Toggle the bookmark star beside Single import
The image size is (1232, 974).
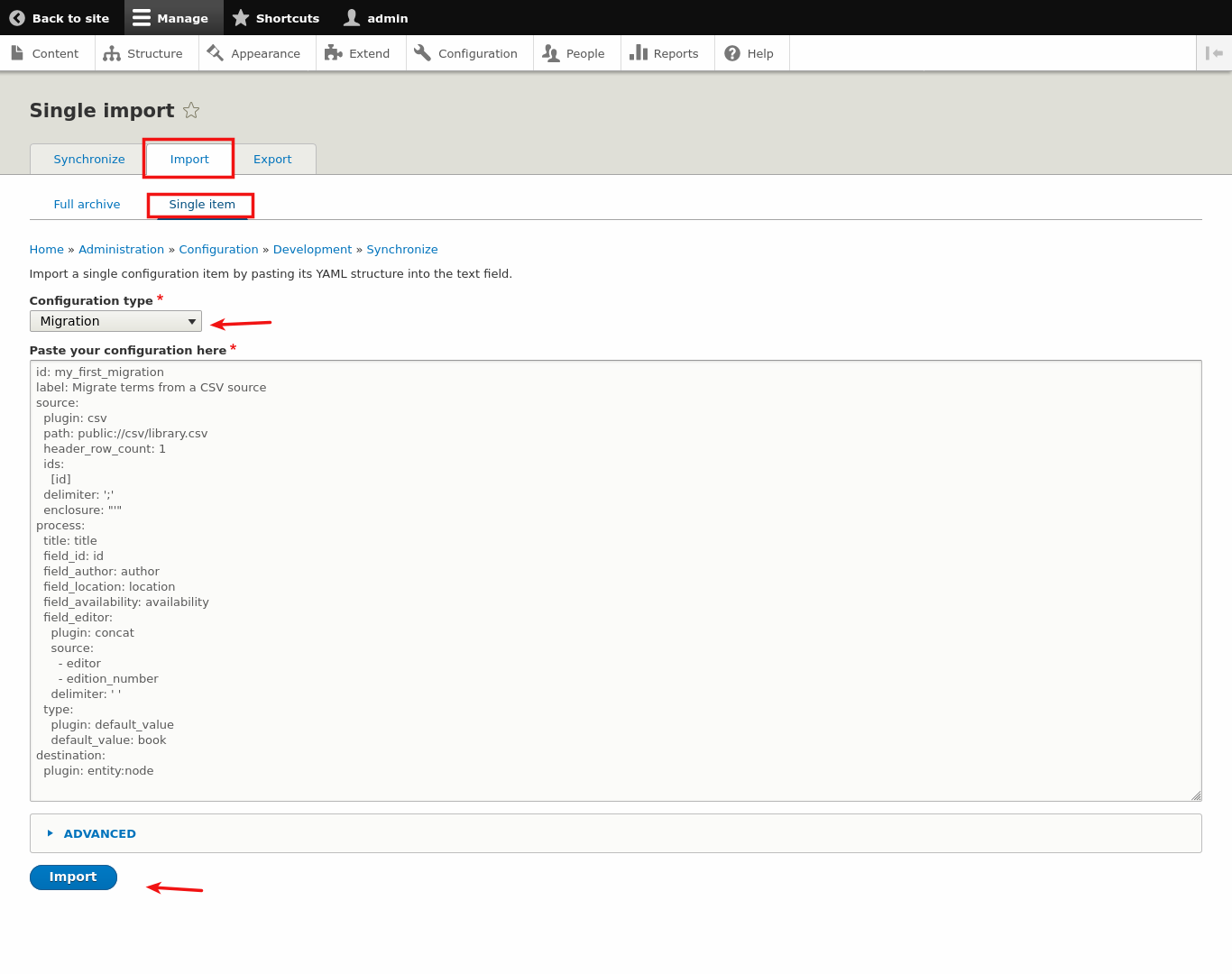tap(191, 110)
